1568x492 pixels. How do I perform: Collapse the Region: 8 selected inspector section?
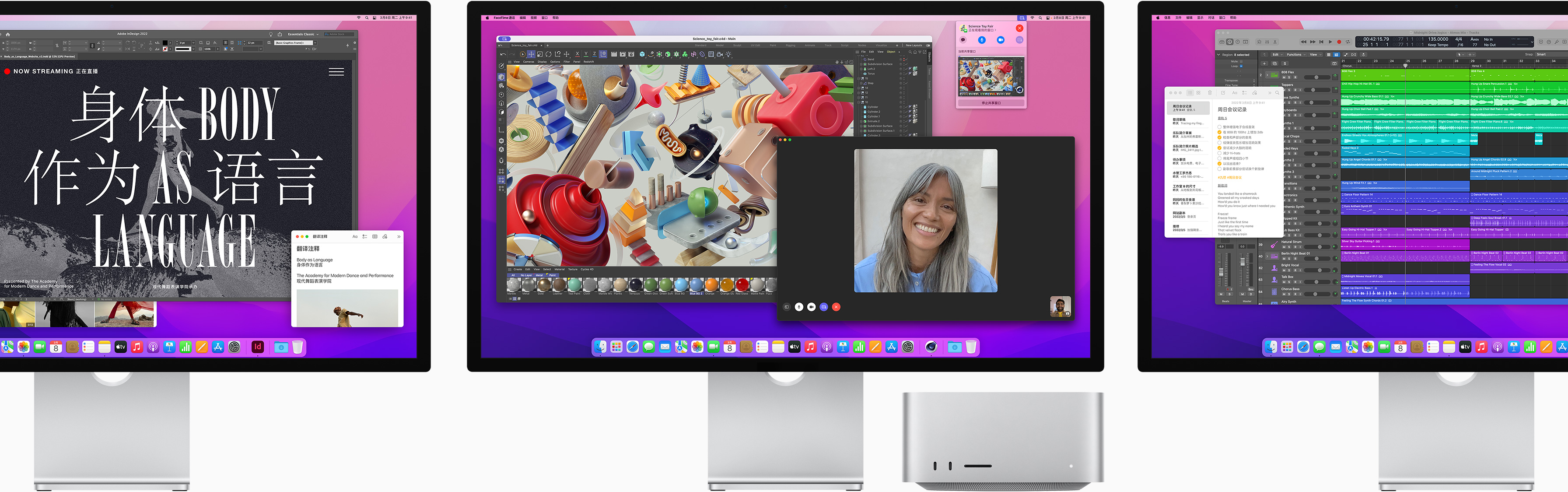pyautogui.click(x=1219, y=54)
